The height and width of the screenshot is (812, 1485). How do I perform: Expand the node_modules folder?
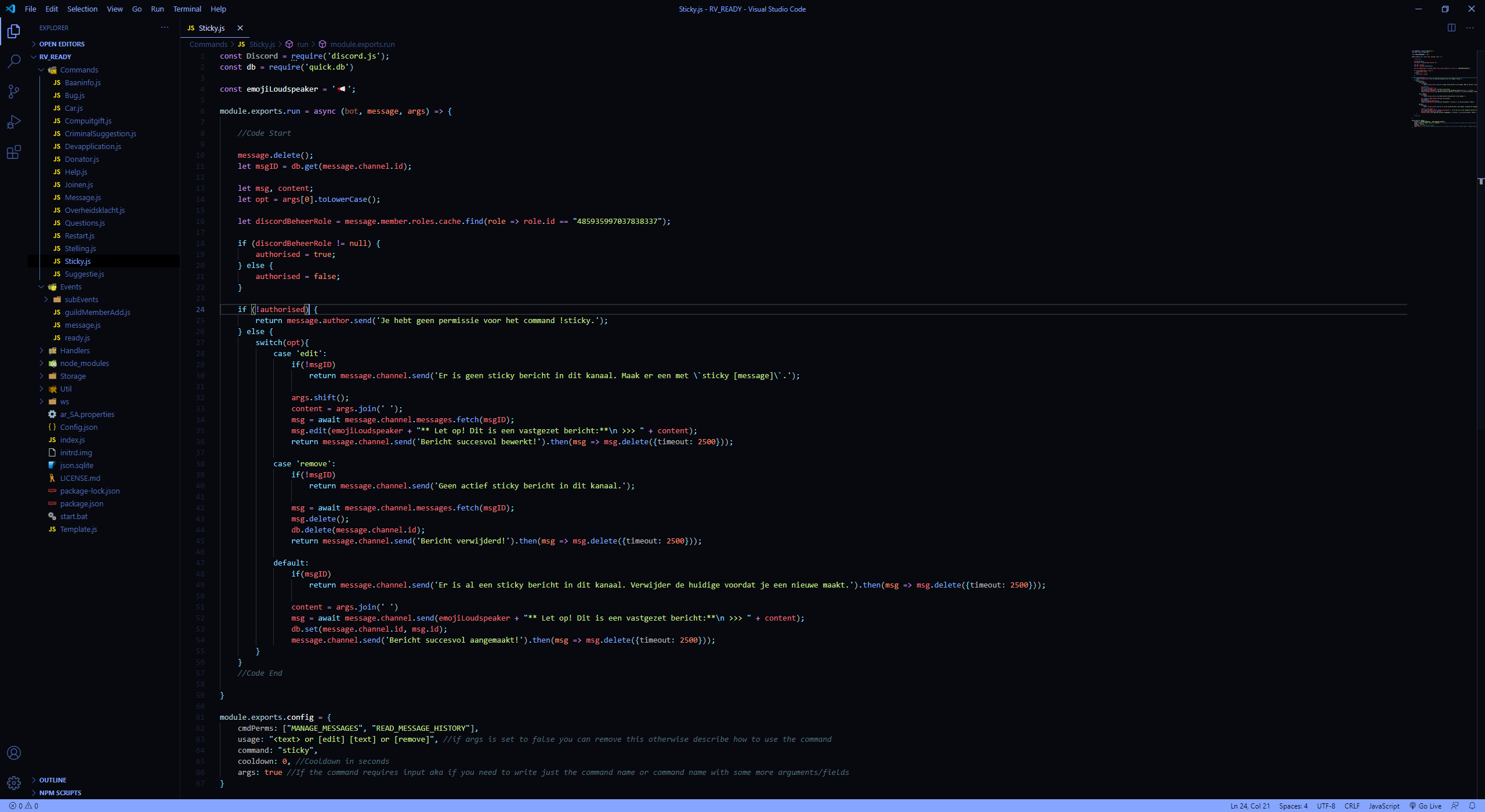click(84, 363)
